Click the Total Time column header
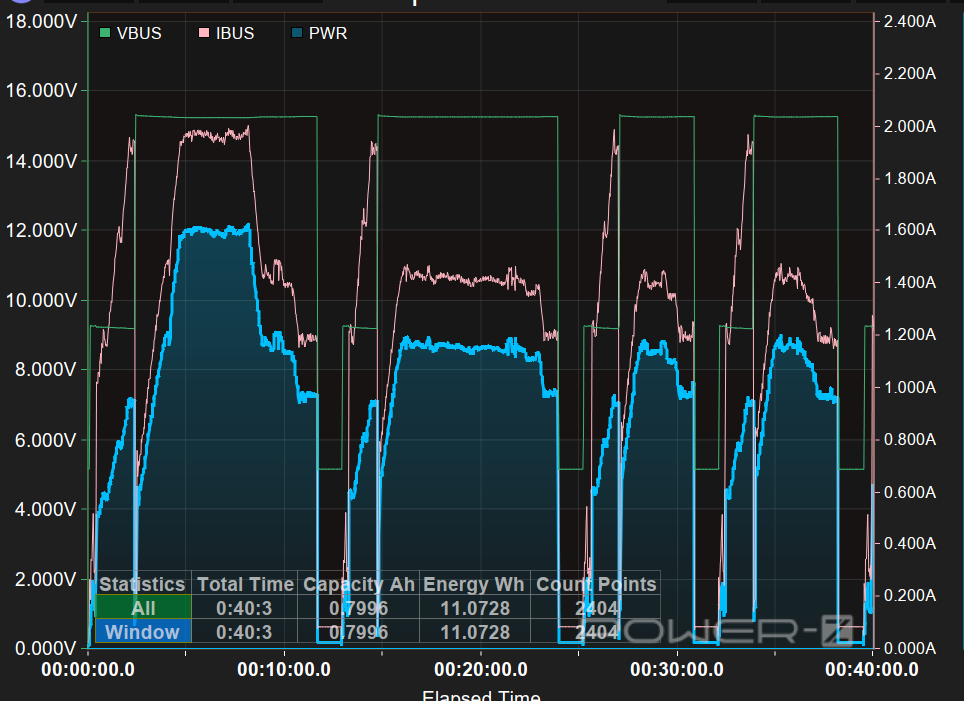 click(245, 584)
